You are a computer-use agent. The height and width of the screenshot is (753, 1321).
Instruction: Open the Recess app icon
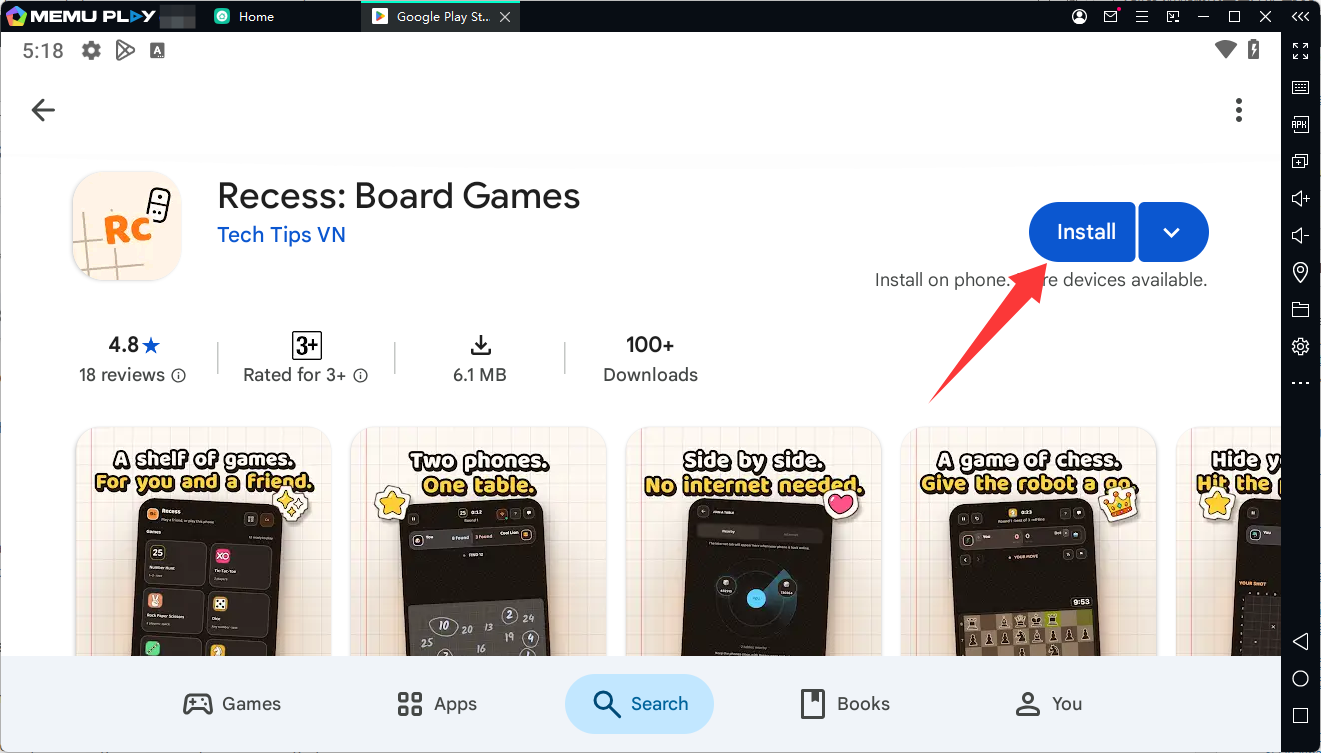tap(127, 226)
